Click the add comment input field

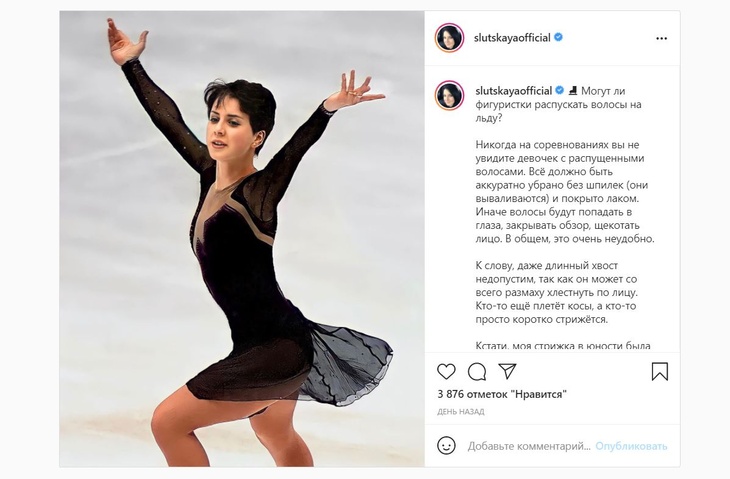click(x=529, y=446)
